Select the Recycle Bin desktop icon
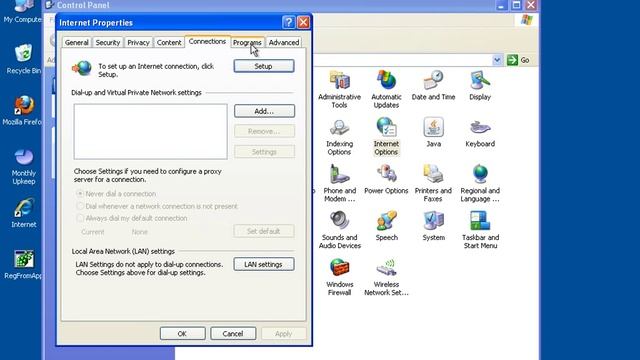 tap(23, 60)
